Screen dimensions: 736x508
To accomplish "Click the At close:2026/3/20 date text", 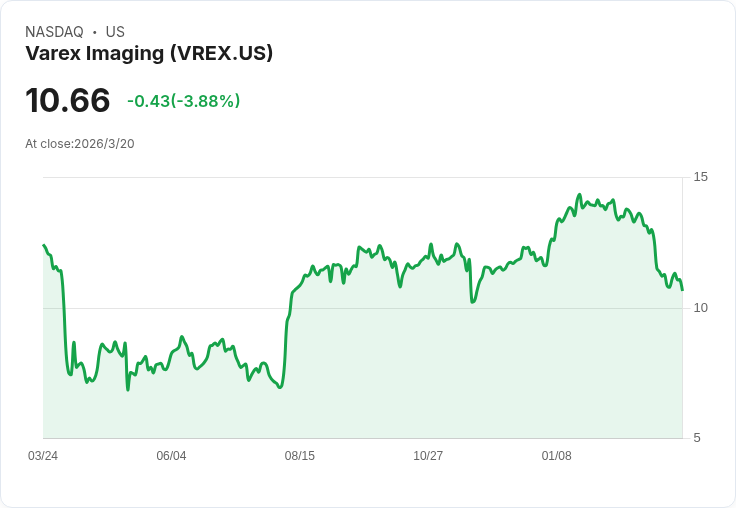I will pos(80,144).
